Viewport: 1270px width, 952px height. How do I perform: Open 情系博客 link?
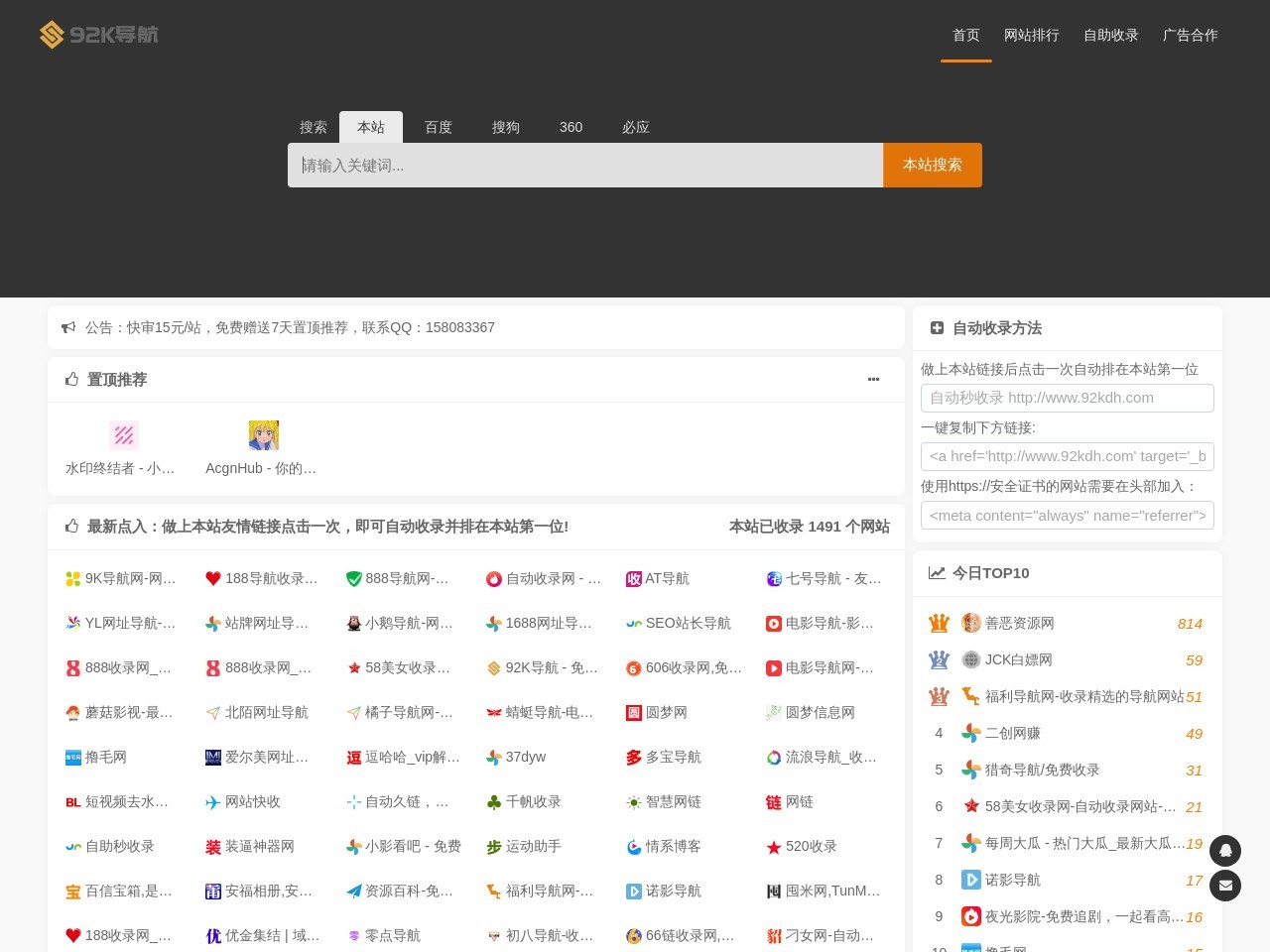pos(665,846)
